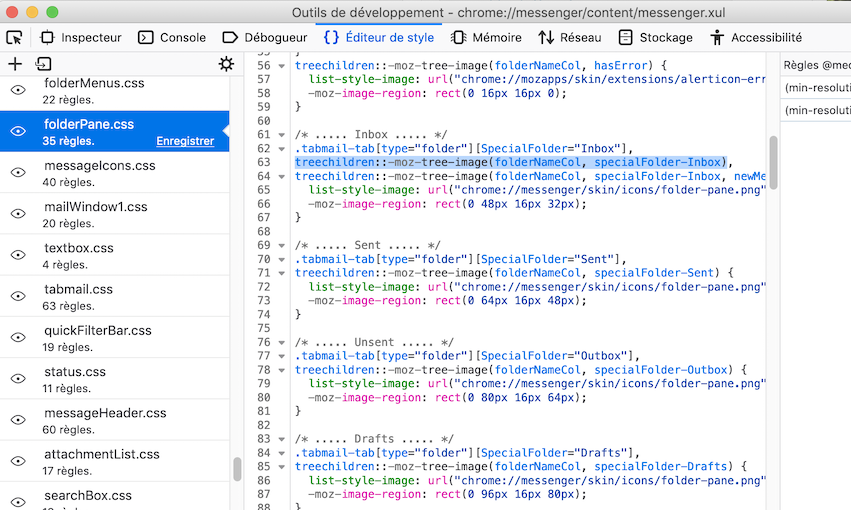This screenshot has height=510, width=851.
Task: Switch to the Réseau tab
Action: pyautogui.click(x=570, y=37)
